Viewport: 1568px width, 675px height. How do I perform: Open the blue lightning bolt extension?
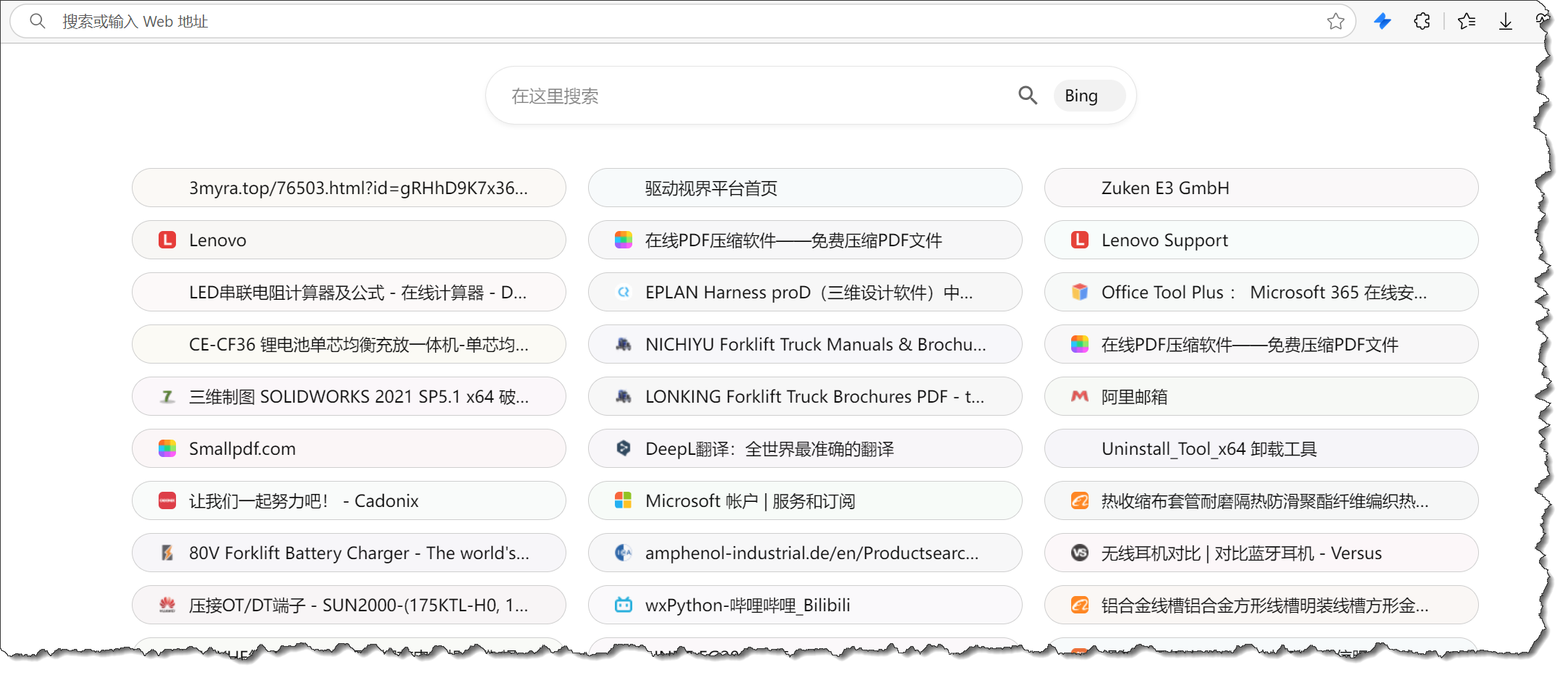click(x=1383, y=22)
